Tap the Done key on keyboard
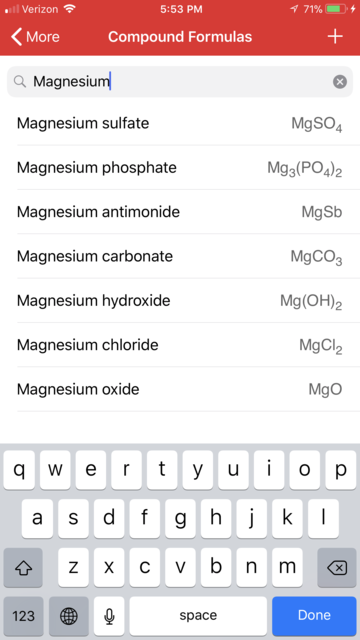 tap(314, 616)
